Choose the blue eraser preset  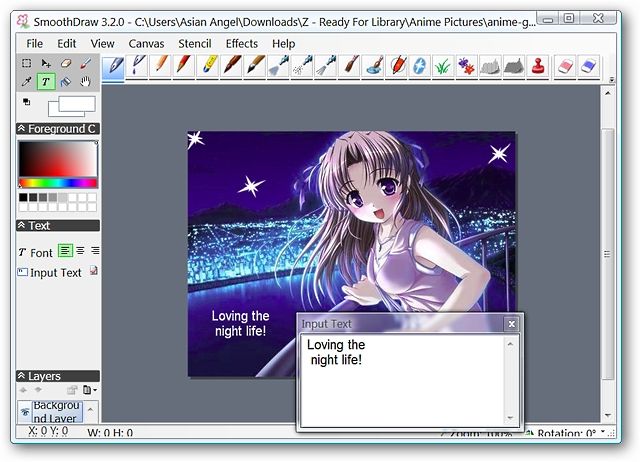pyautogui.click(x=589, y=67)
